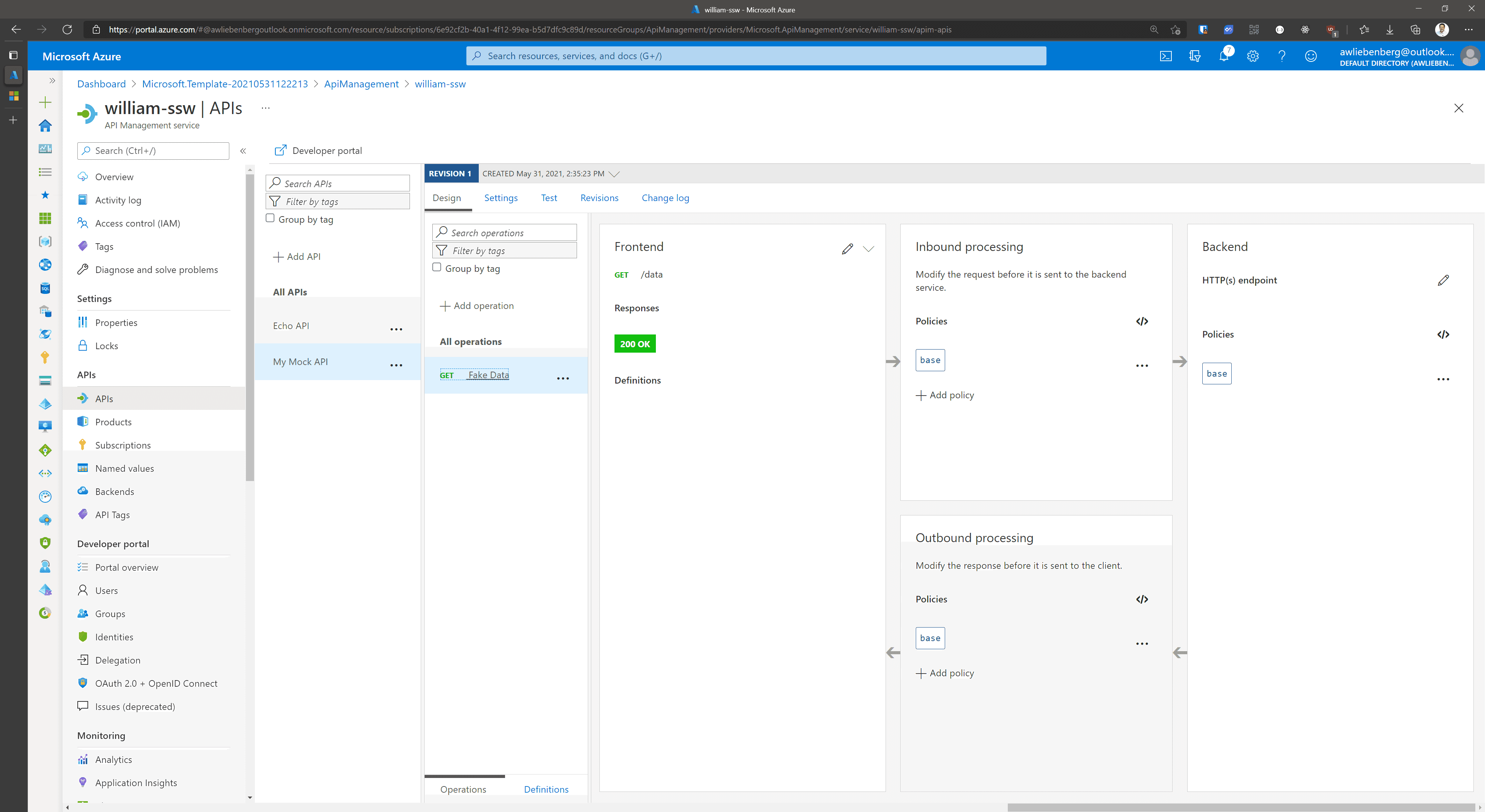Open the Inbound processing policy code editor
The height and width of the screenshot is (812, 1485).
pos(1142,321)
